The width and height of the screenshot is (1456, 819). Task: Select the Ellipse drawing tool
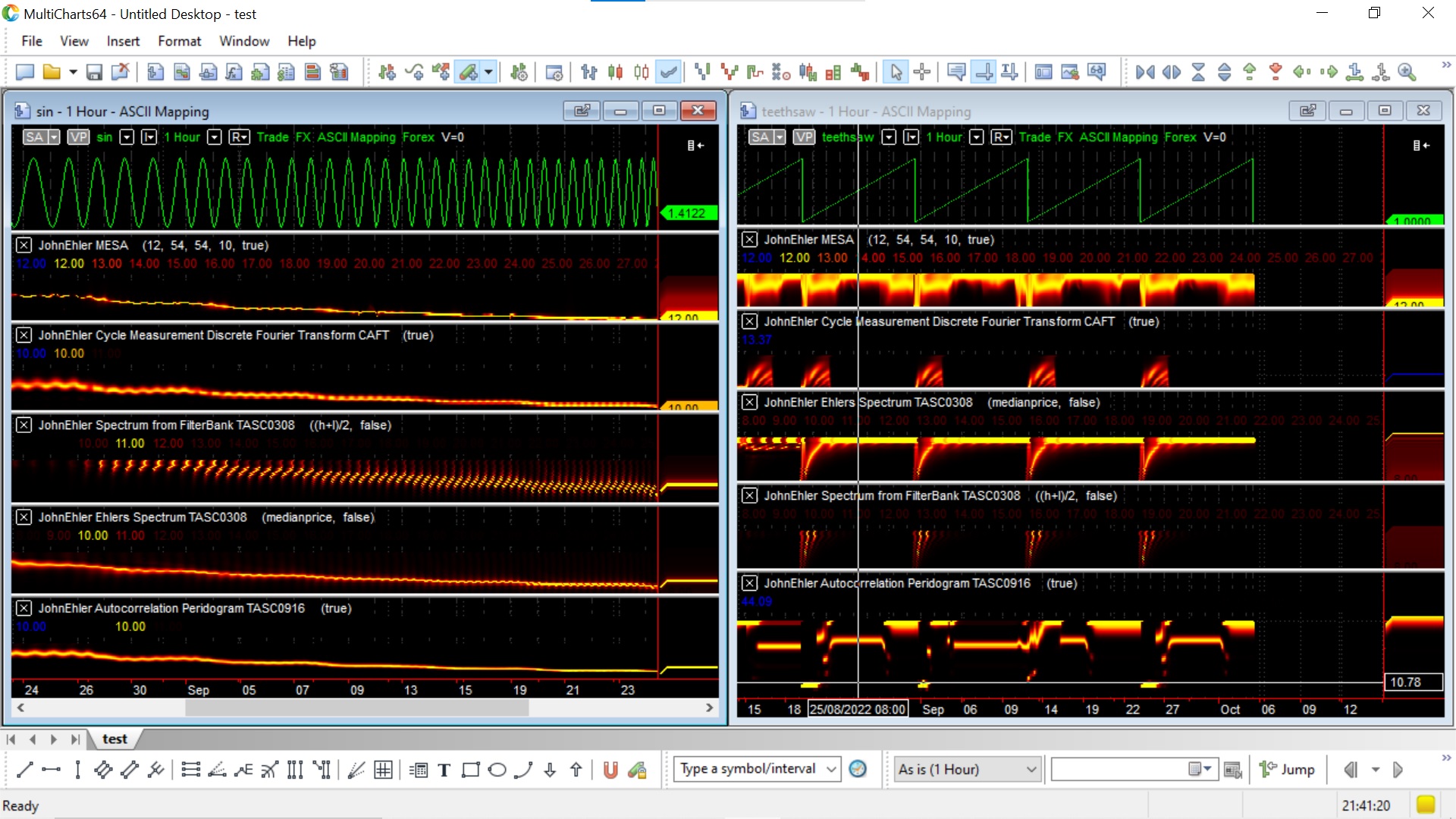pos(497,770)
